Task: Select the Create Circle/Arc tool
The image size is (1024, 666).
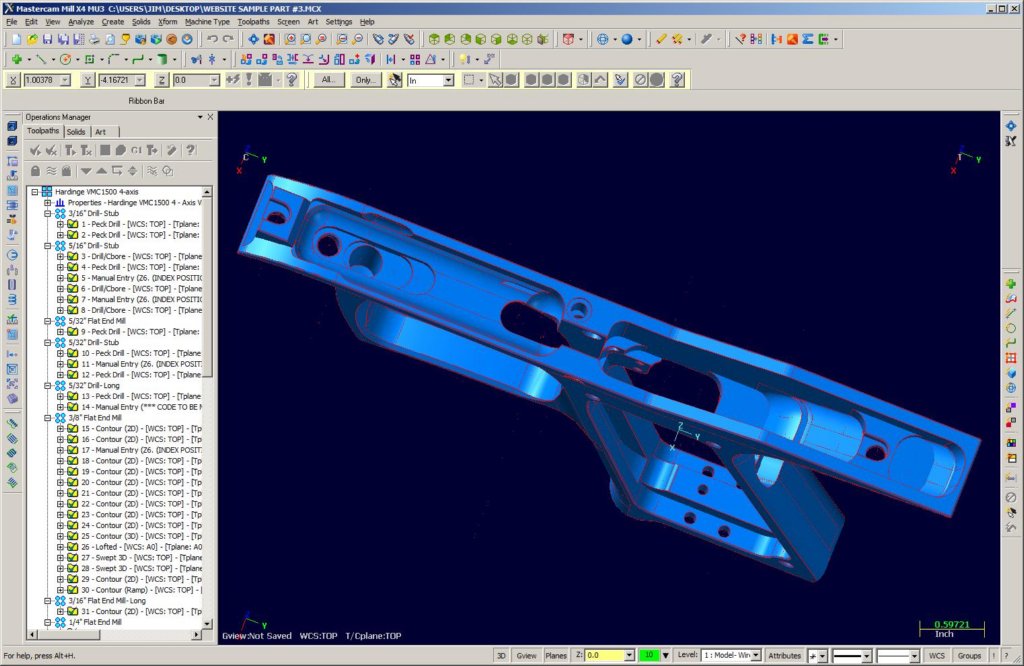Action: pos(65,59)
